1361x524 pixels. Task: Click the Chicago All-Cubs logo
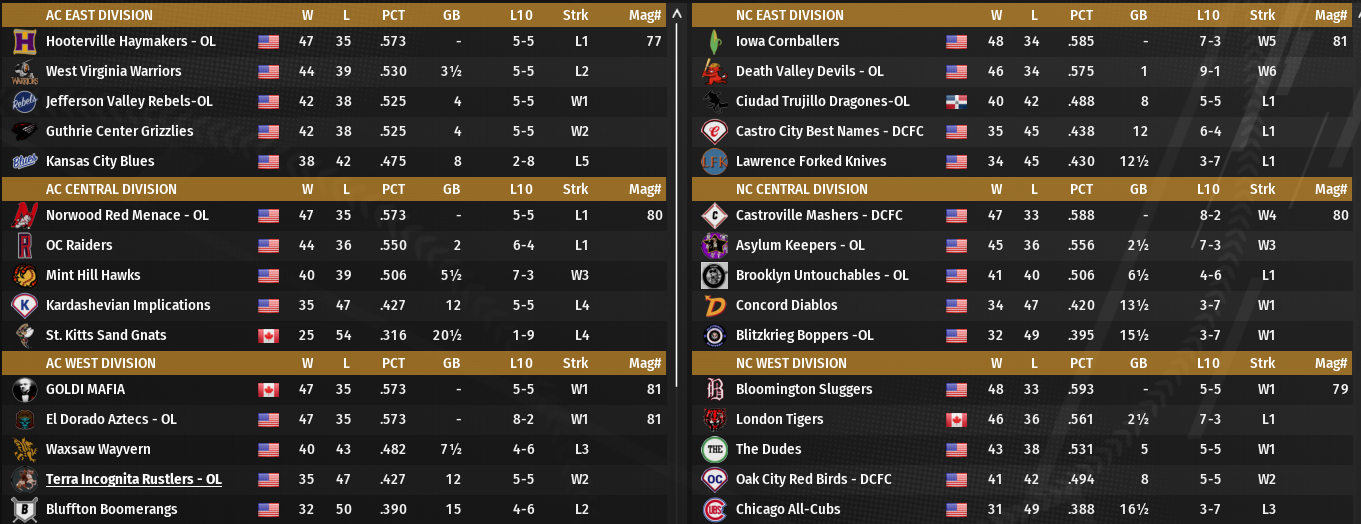pyautogui.click(x=714, y=510)
